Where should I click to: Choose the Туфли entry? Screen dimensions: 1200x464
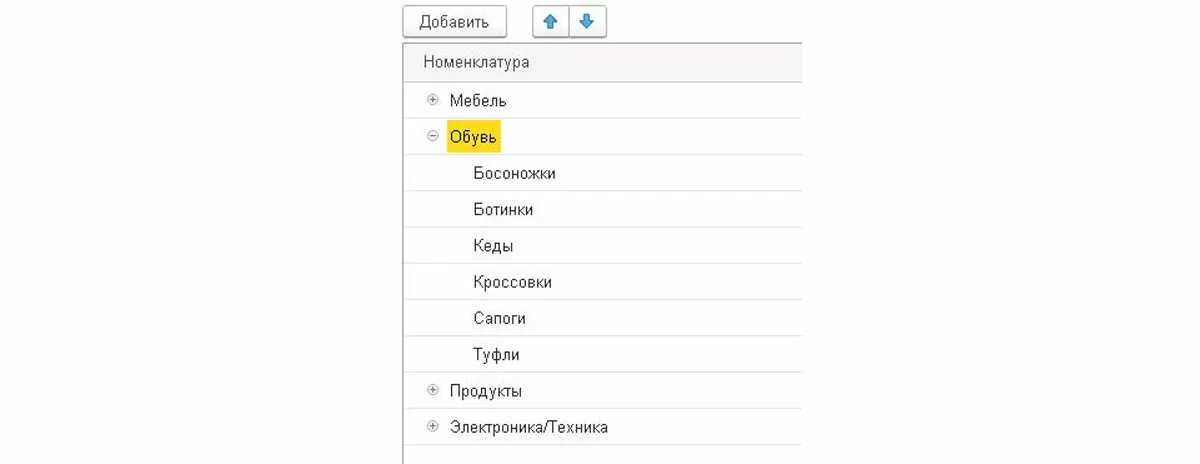click(x=496, y=354)
